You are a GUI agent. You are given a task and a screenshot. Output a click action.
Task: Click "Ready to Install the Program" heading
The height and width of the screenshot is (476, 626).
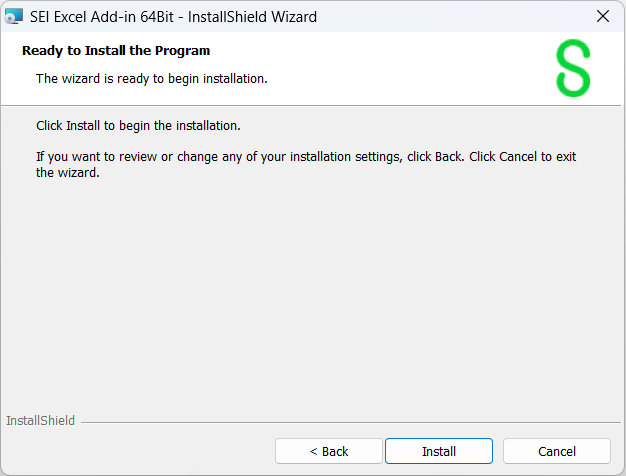point(116,50)
